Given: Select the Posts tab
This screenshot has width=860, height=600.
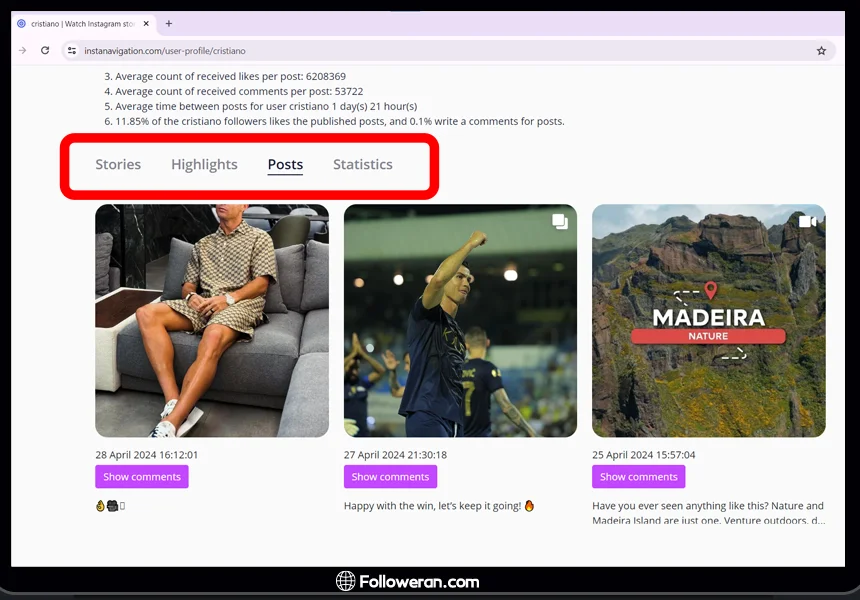Looking at the screenshot, I should click(285, 164).
